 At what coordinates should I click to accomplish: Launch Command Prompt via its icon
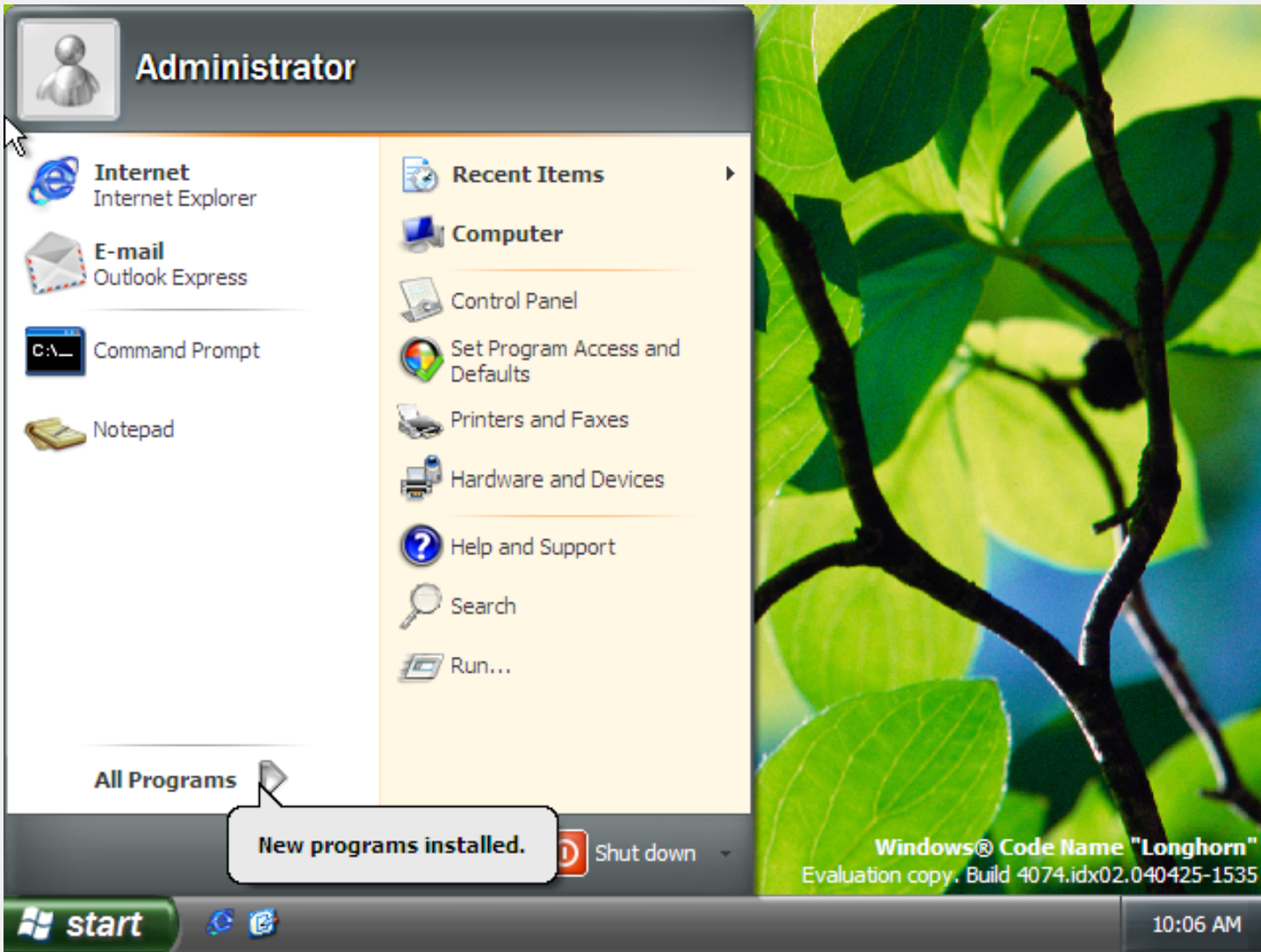(54, 351)
